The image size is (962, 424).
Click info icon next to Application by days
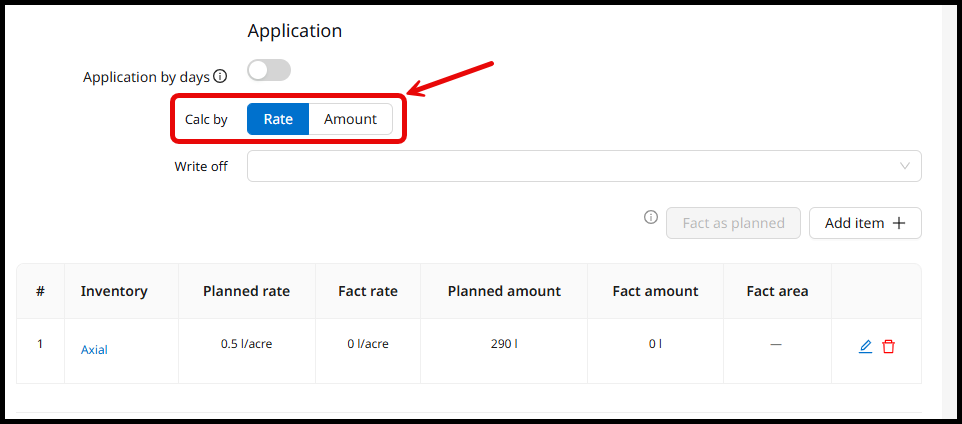pos(221,76)
